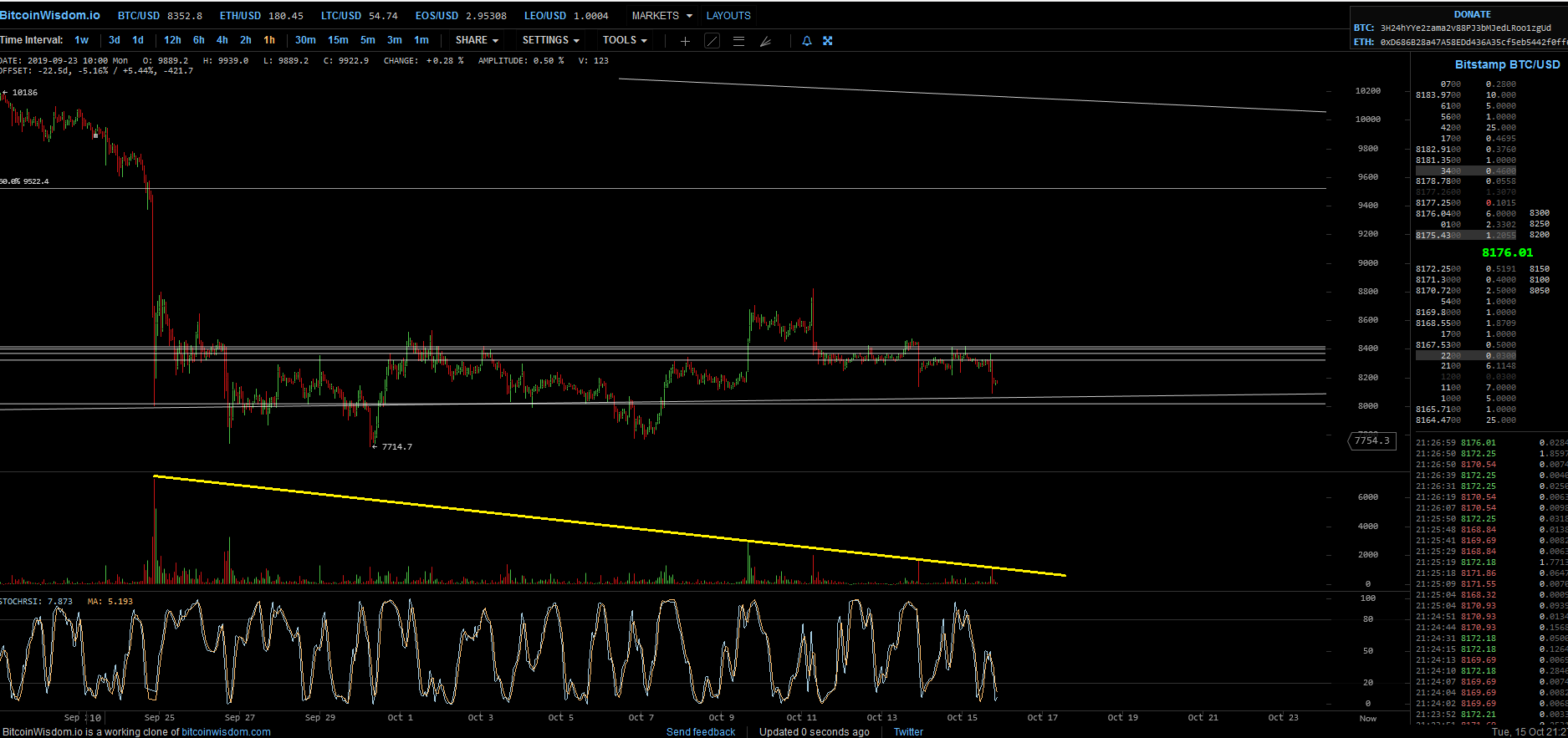
Task: Activate the trend line drawing tool
Action: click(x=712, y=41)
